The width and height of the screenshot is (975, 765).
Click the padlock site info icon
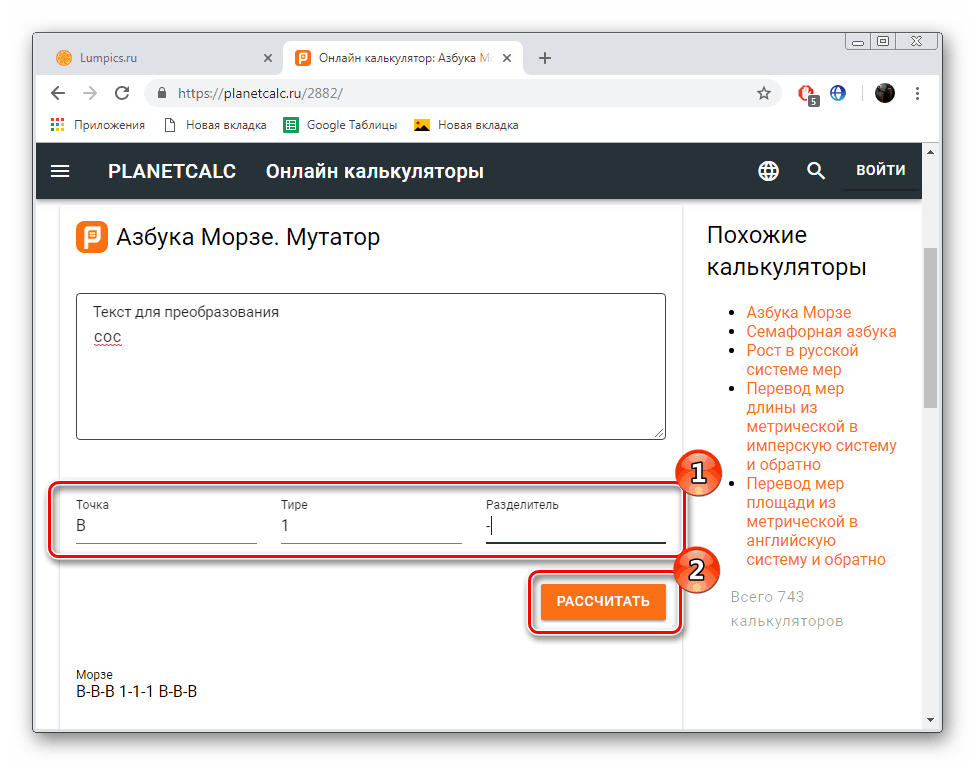(x=162, y=93)
